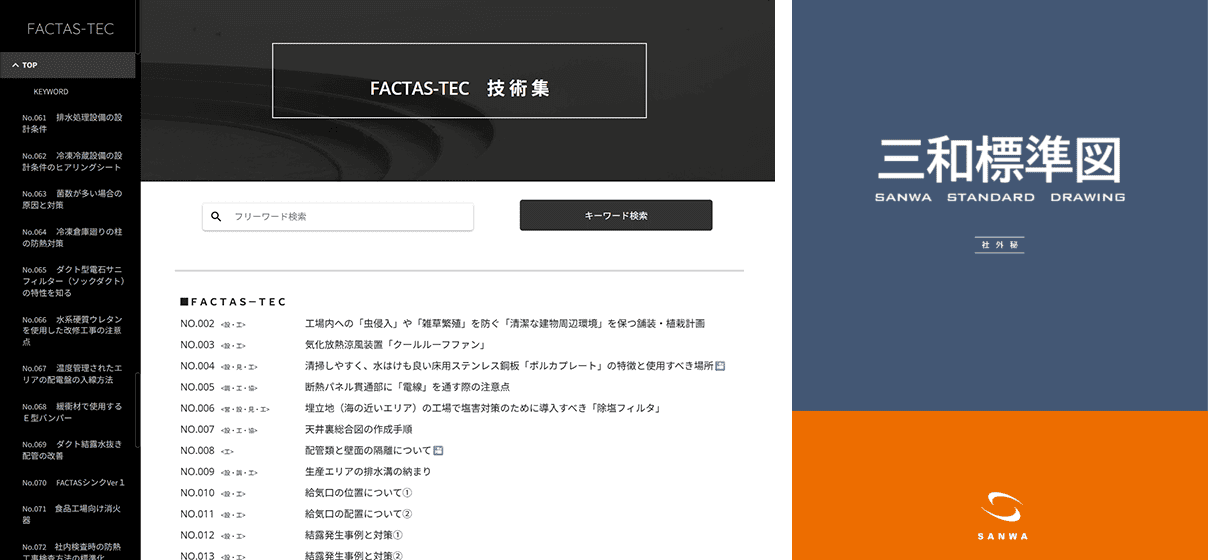The image size is (1208, 560).
Task: Click the image icon after the NO.004 title
Action: coord(720,366)
